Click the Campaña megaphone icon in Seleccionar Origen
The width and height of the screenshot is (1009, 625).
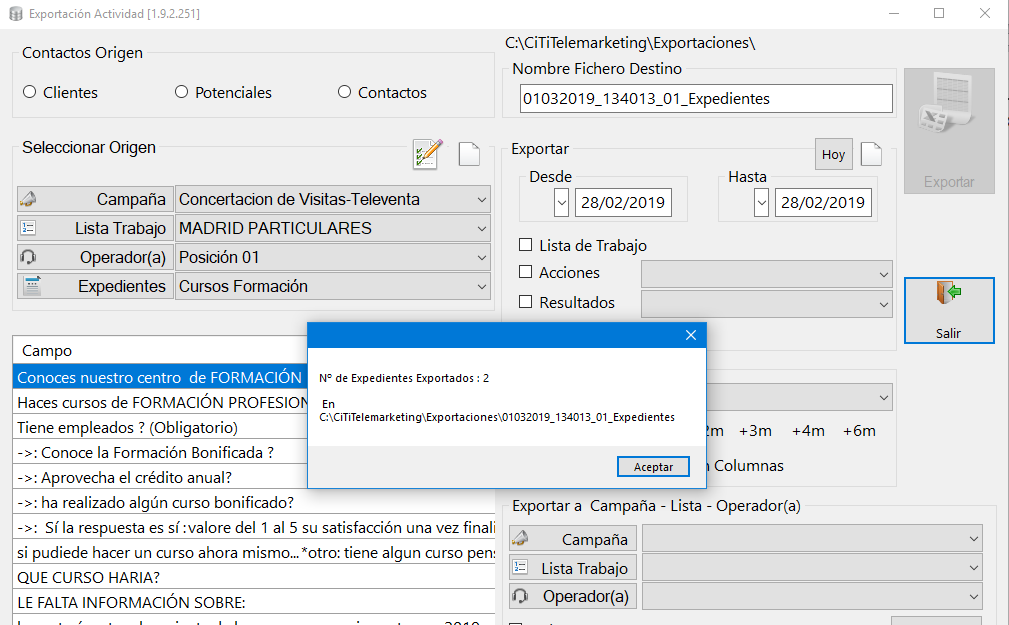click(28, 200)
